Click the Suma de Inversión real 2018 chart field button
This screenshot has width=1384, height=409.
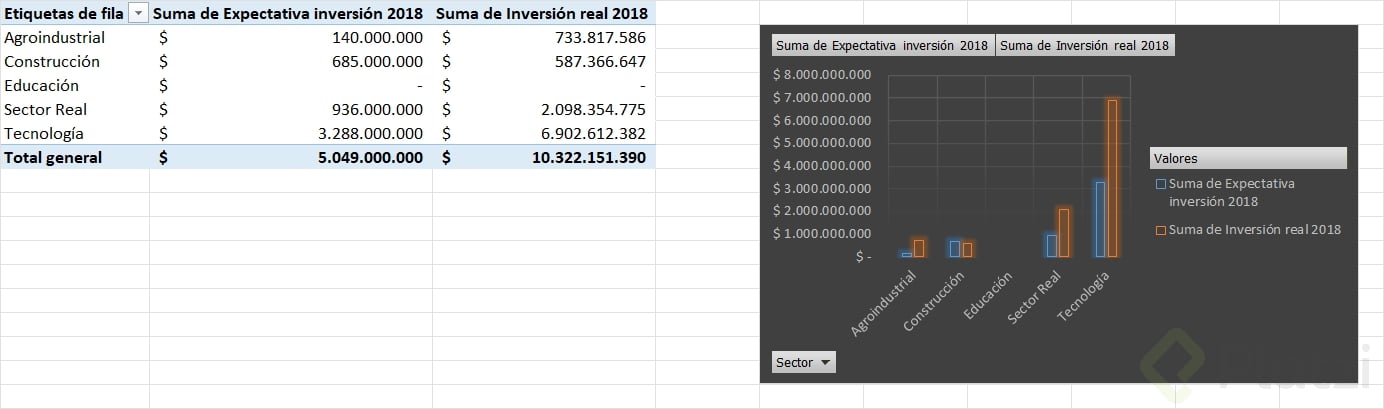1084,45
